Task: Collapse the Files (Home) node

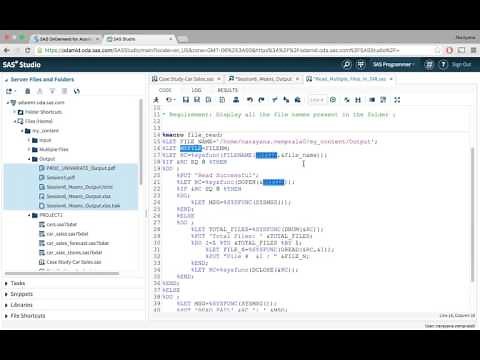Action: point(15,121)
